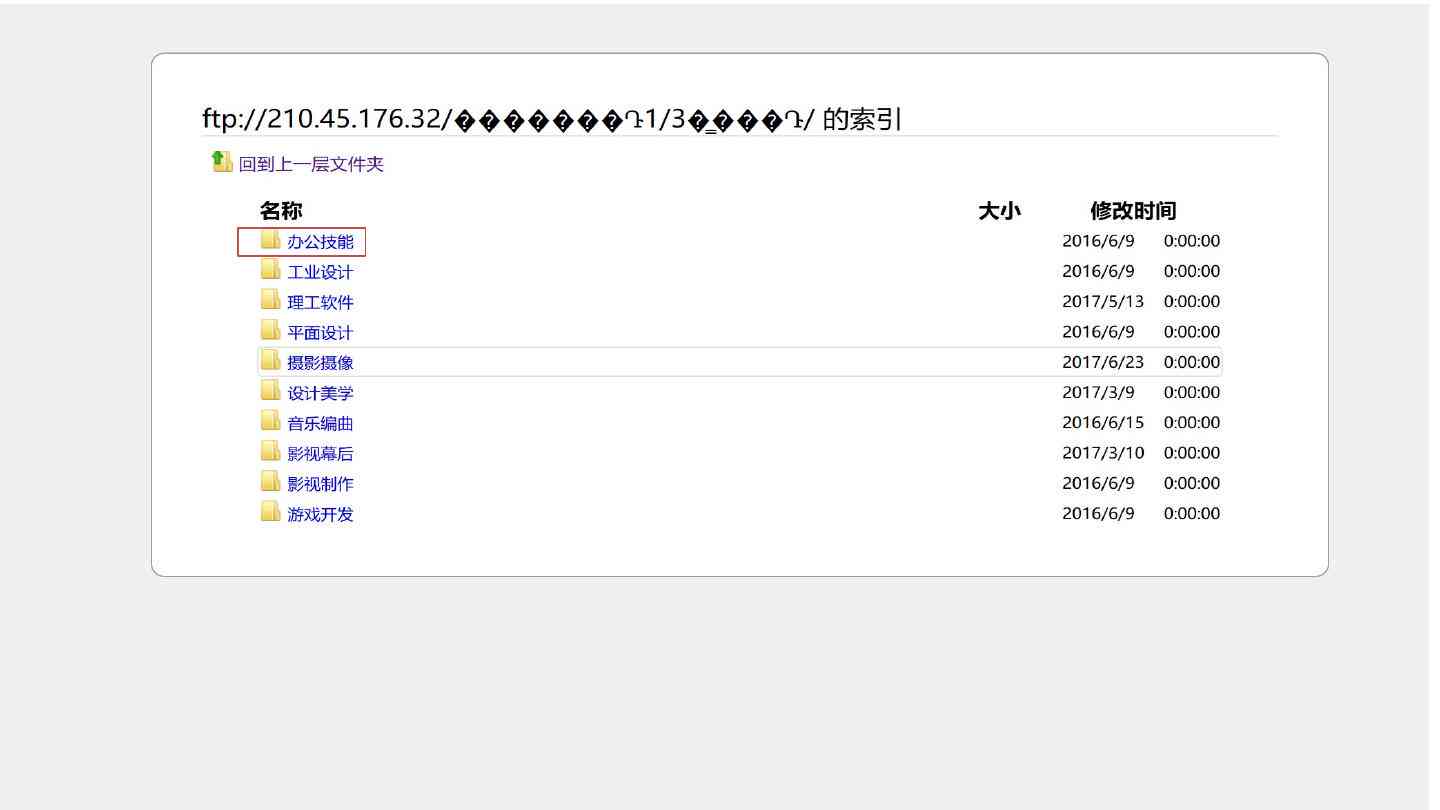Viewport: 1440px width, 810px height.
Task: Open the 理工软件 folder link
Action: 320,302
